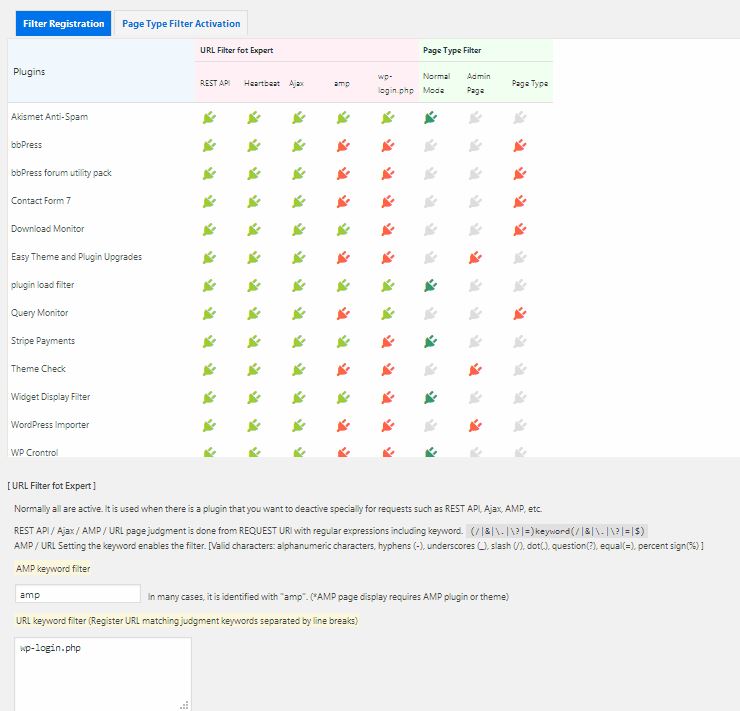This screenshot has width=740, height=711.
Task: Toggle Query Monitor Page Type plug icon
Action: tap(520, 313)
